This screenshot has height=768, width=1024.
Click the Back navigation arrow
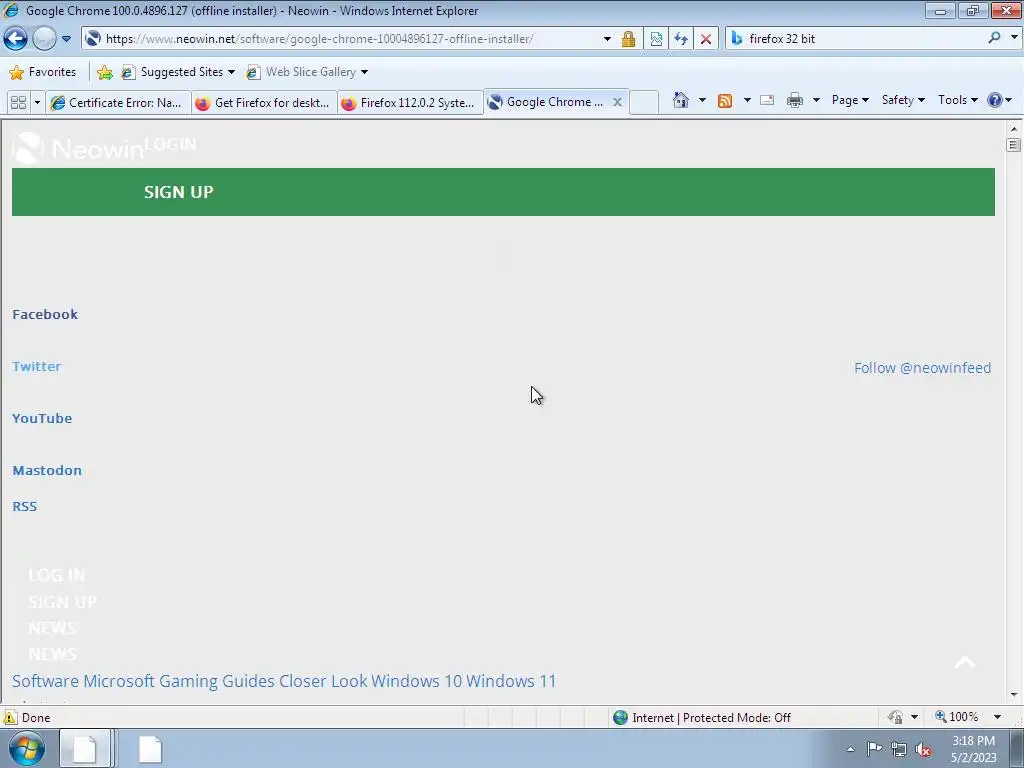point(16,39)
